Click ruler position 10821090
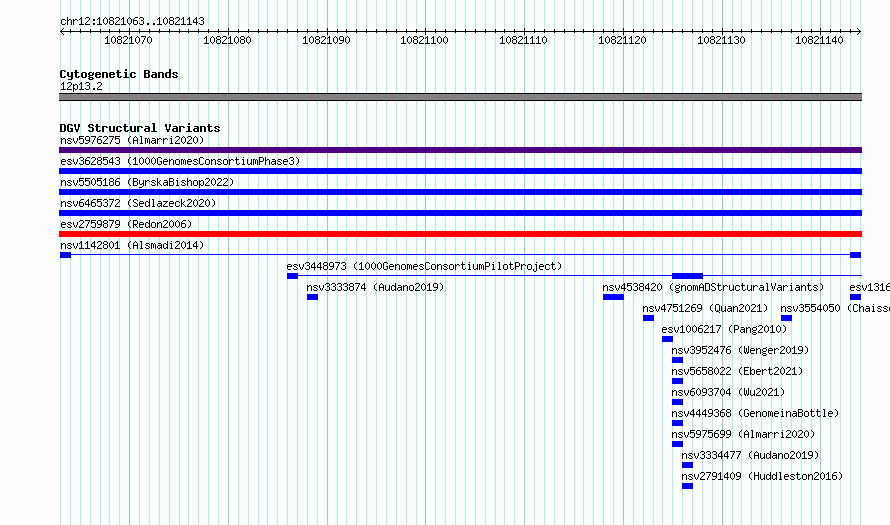 pyautogui.click(x=326, y=40)
